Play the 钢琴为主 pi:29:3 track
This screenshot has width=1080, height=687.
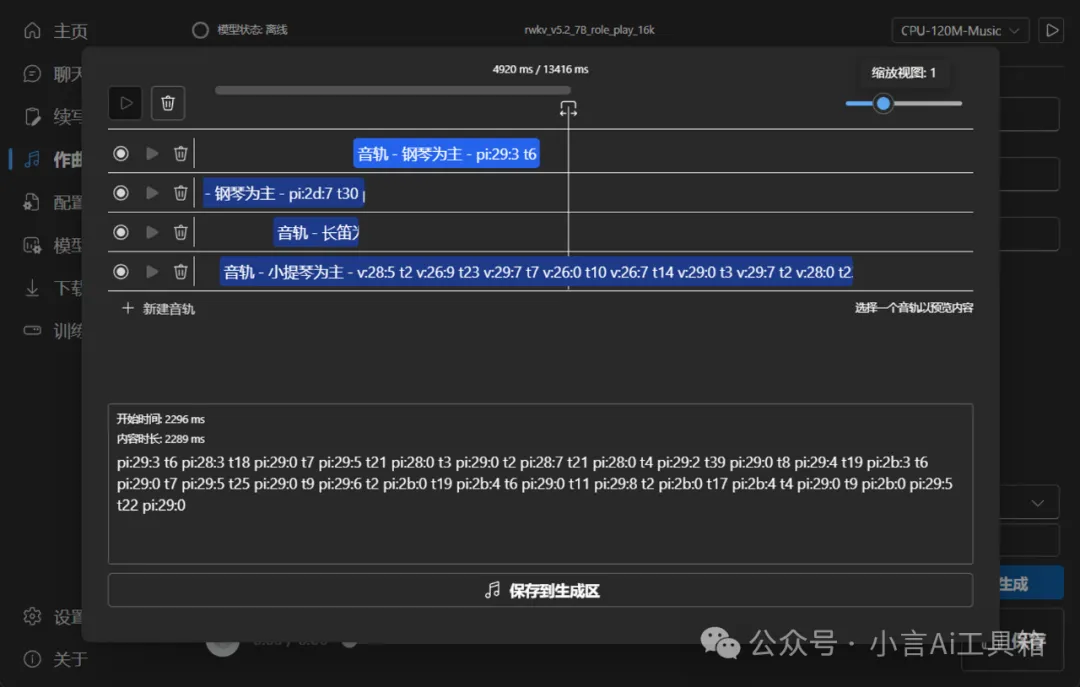[152, 154]
